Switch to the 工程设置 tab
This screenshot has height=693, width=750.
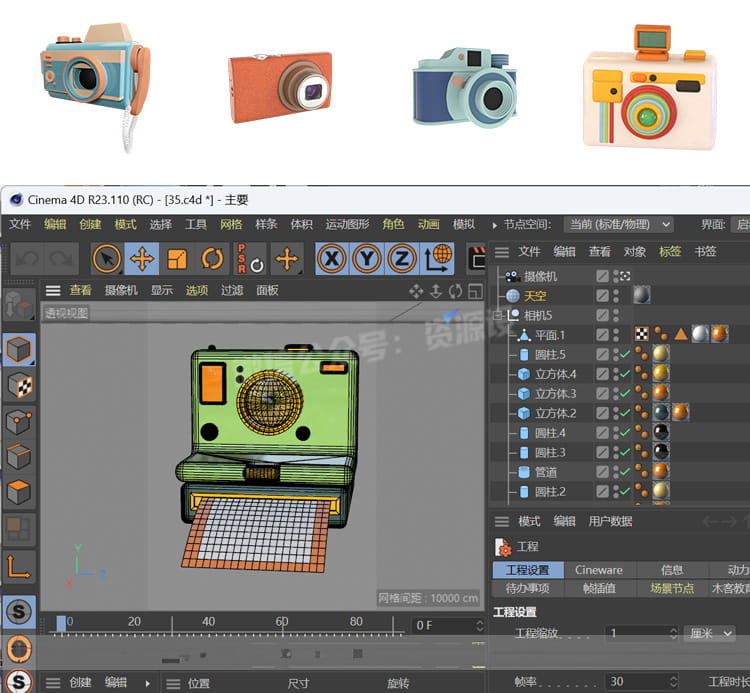click(528, 570)
